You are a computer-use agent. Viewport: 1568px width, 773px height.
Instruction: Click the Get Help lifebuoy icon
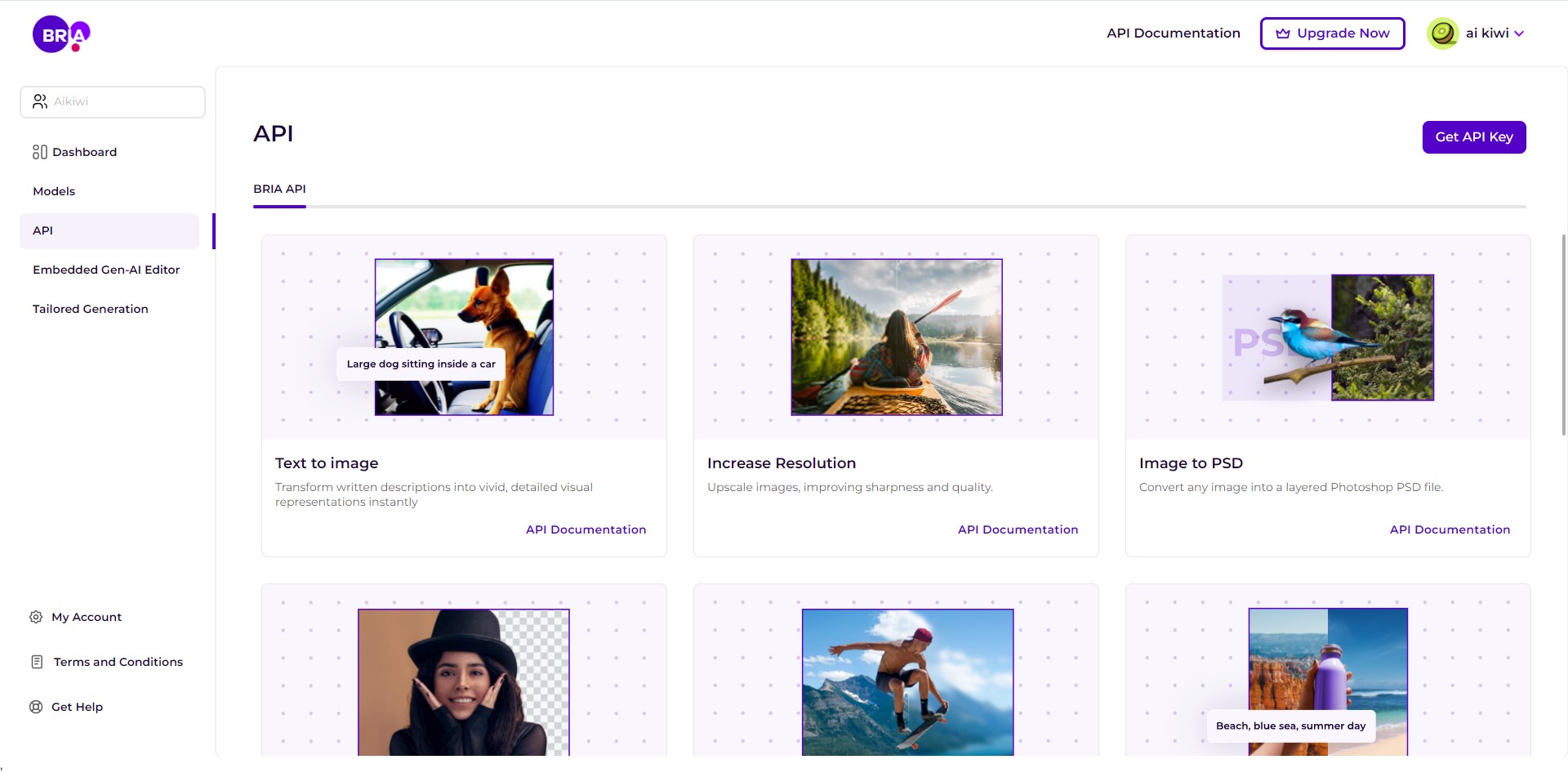[36, 707]
